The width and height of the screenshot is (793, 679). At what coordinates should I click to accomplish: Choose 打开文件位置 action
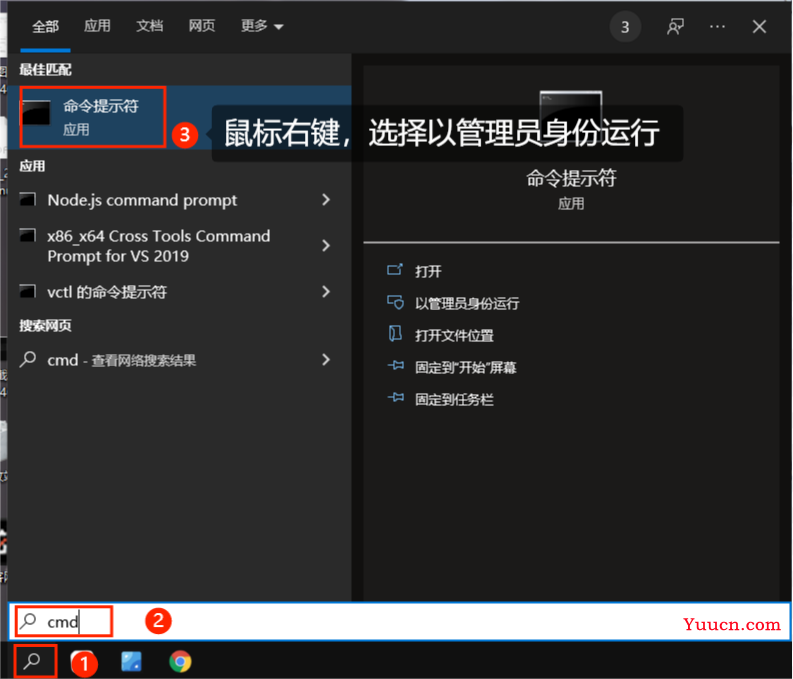click(454, 335)
